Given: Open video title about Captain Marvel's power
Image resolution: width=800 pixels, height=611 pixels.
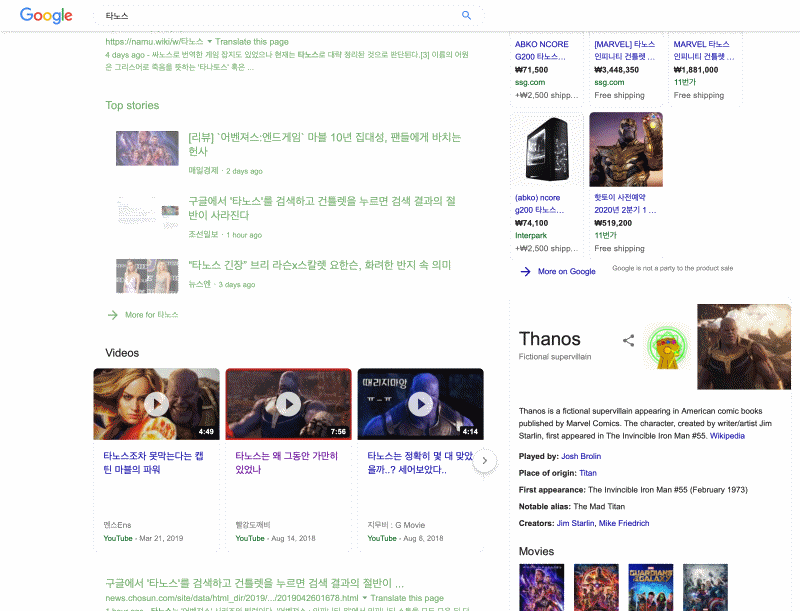Looking at the screenshot, I should tap(154, 463).
